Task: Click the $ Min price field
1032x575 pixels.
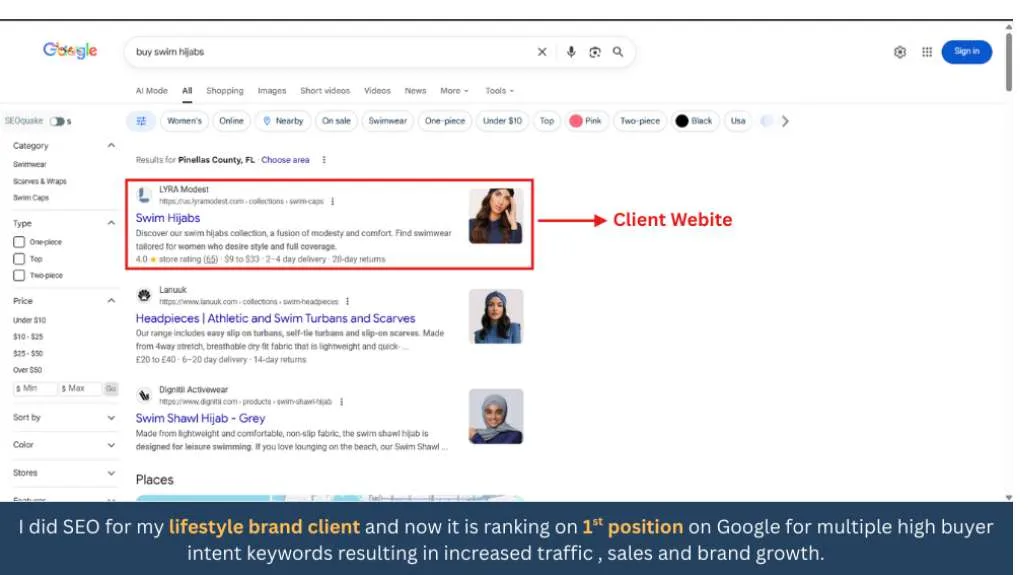Action: (x=34, y=389)
